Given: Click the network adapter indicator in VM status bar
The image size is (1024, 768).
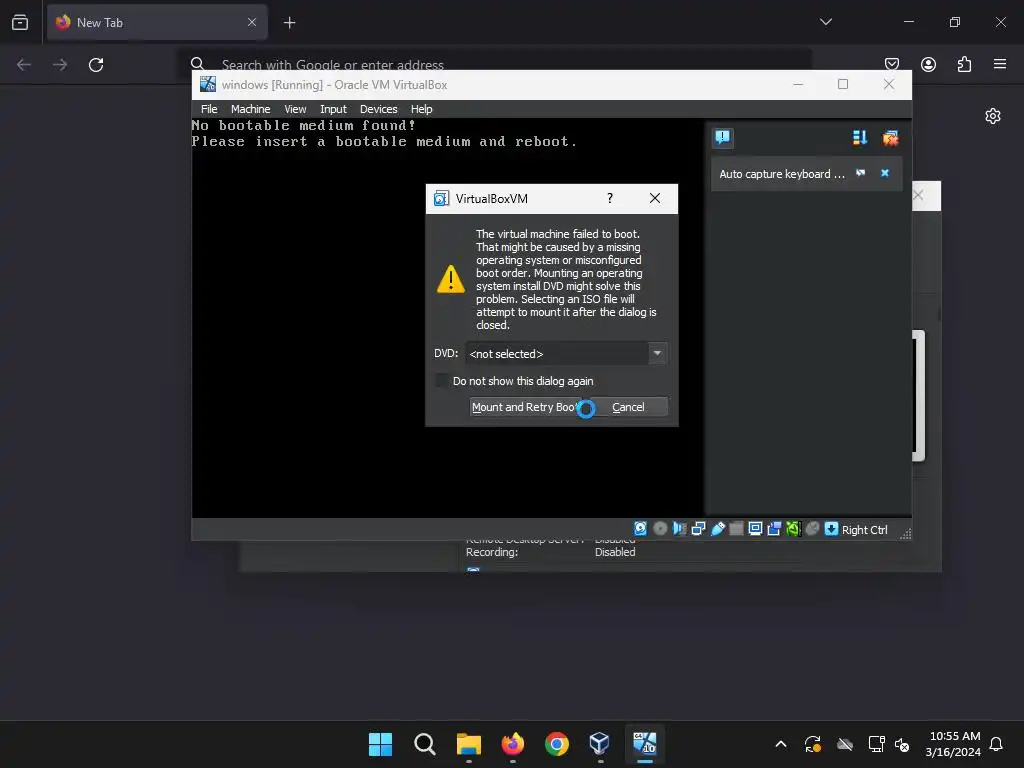Looking at the screenshot, I should click(698, 529).
